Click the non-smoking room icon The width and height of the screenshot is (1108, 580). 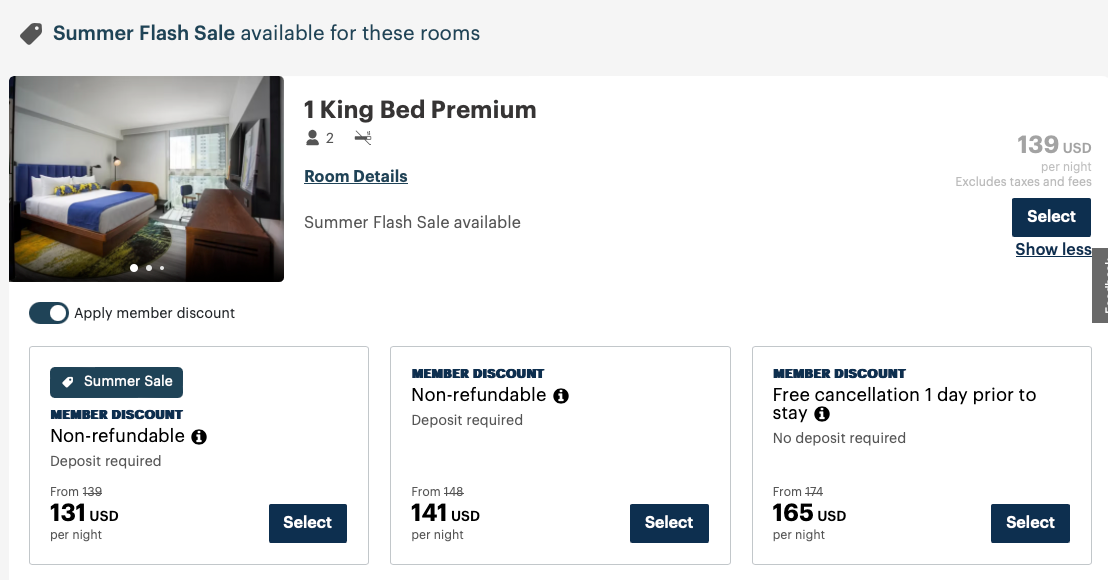point(363,138)
